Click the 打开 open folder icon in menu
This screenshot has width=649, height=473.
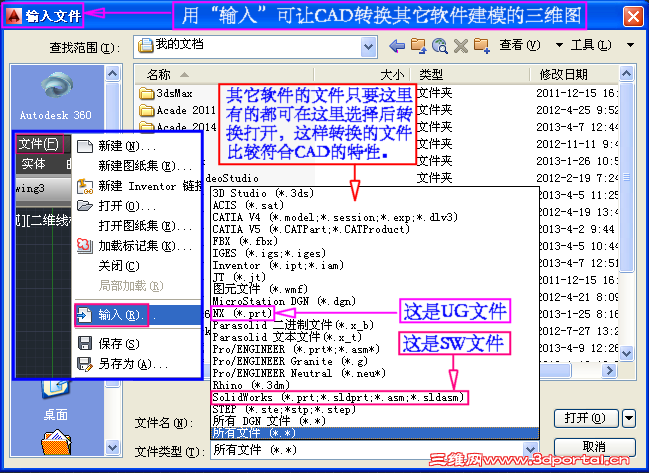tap(85, 206)
